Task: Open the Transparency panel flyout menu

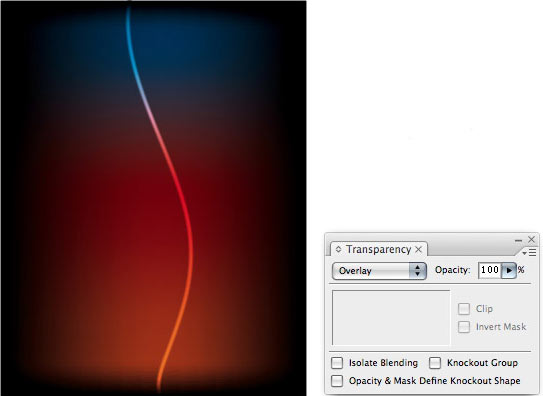Action: click(x=529, y=253)
